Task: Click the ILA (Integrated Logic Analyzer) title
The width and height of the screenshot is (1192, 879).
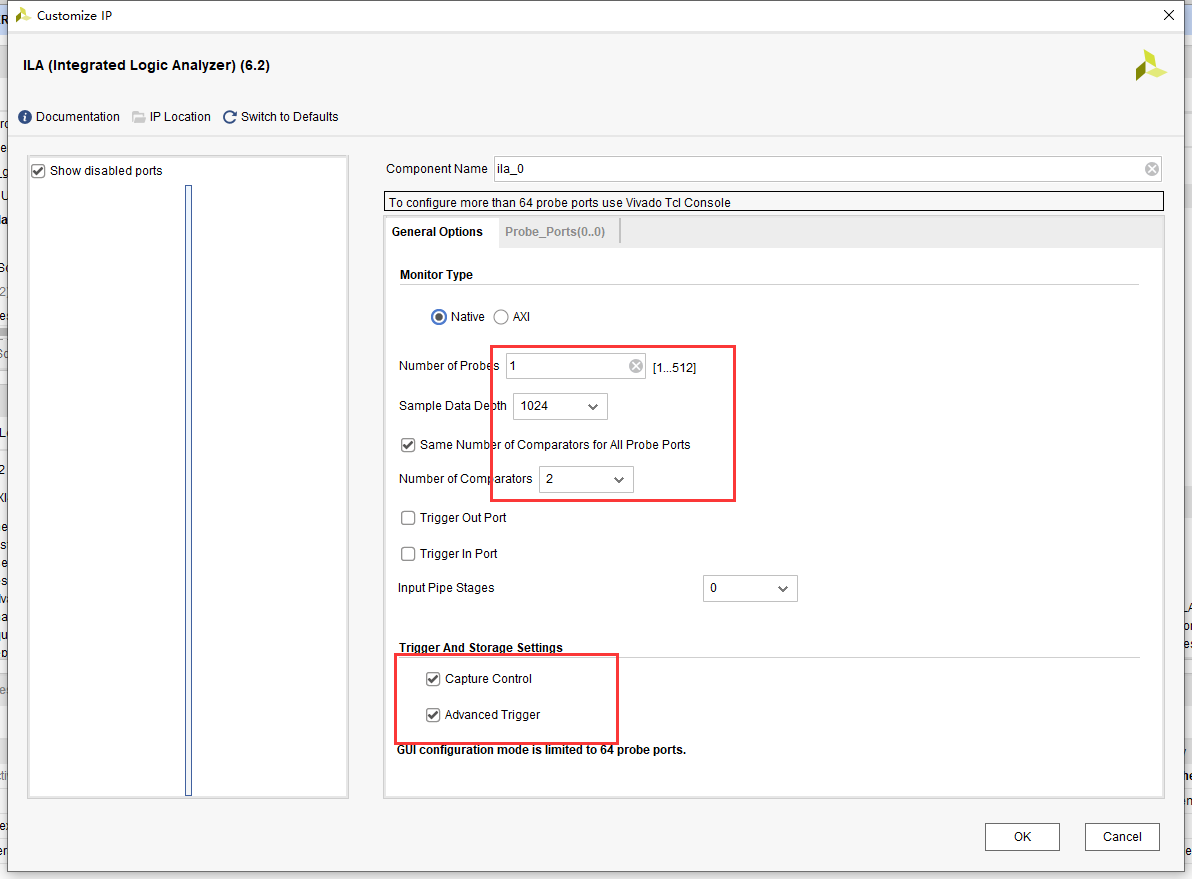Action: tap(146, 65)
